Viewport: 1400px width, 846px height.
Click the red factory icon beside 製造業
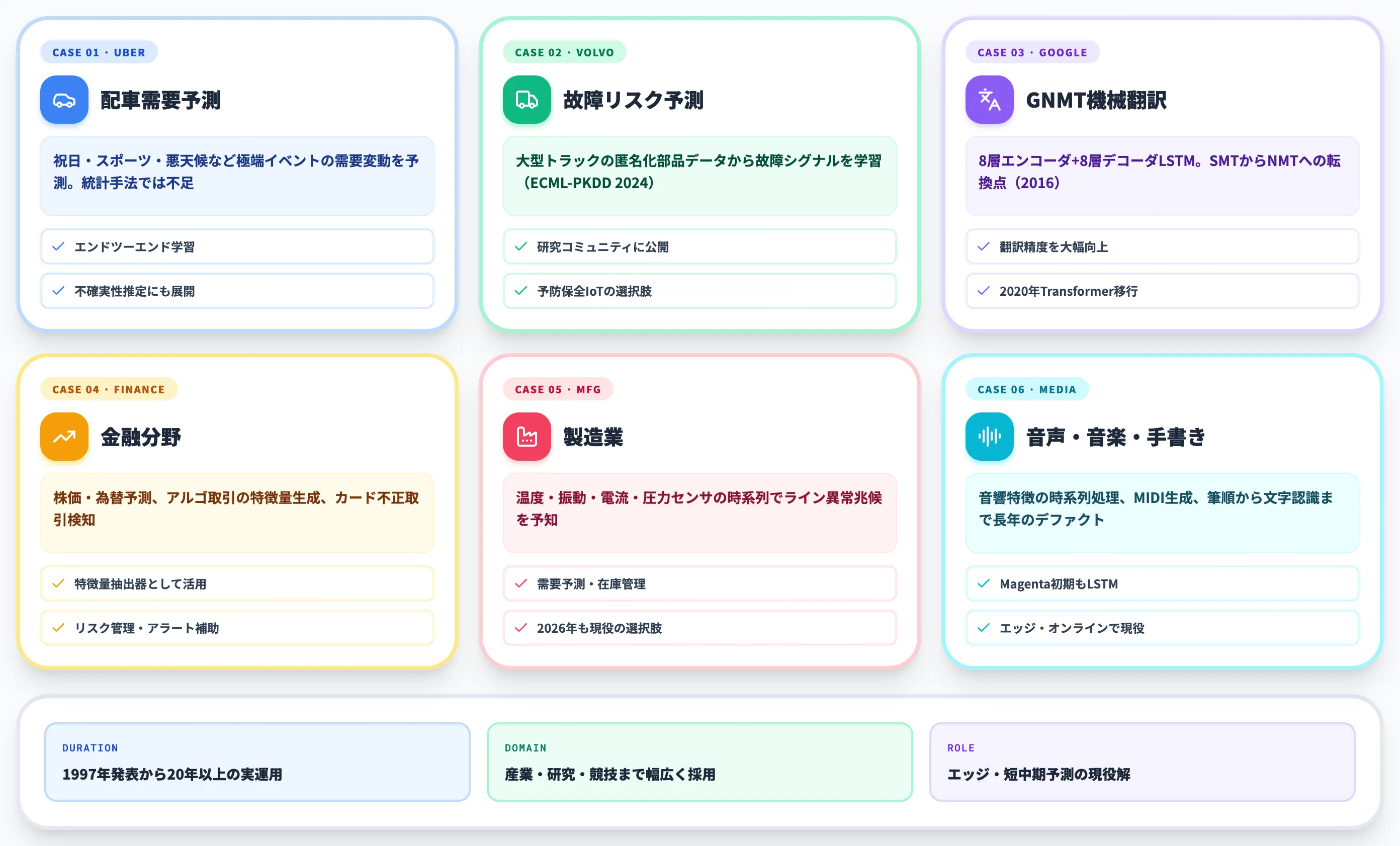click(x=527, y=437)
